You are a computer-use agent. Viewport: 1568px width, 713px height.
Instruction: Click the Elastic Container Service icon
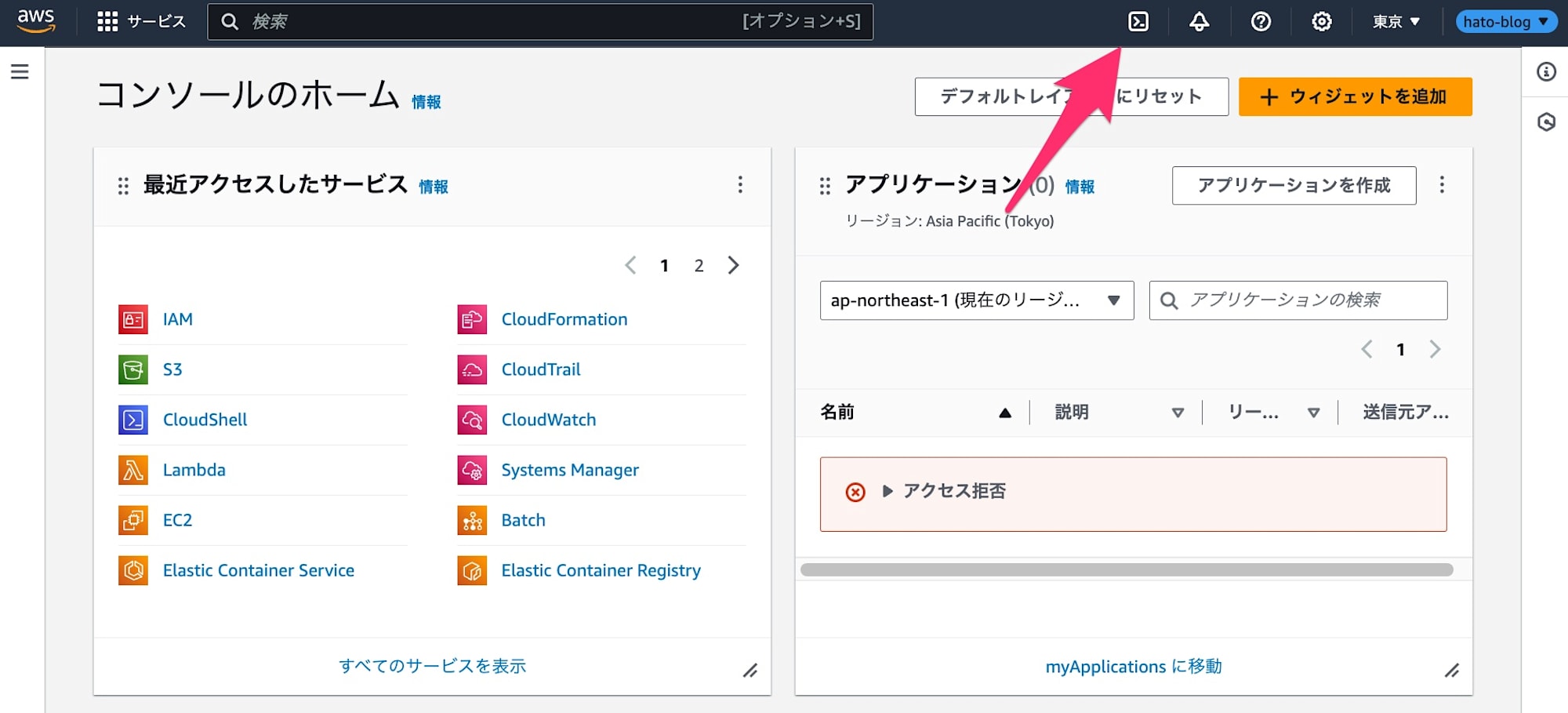point(133,570)
